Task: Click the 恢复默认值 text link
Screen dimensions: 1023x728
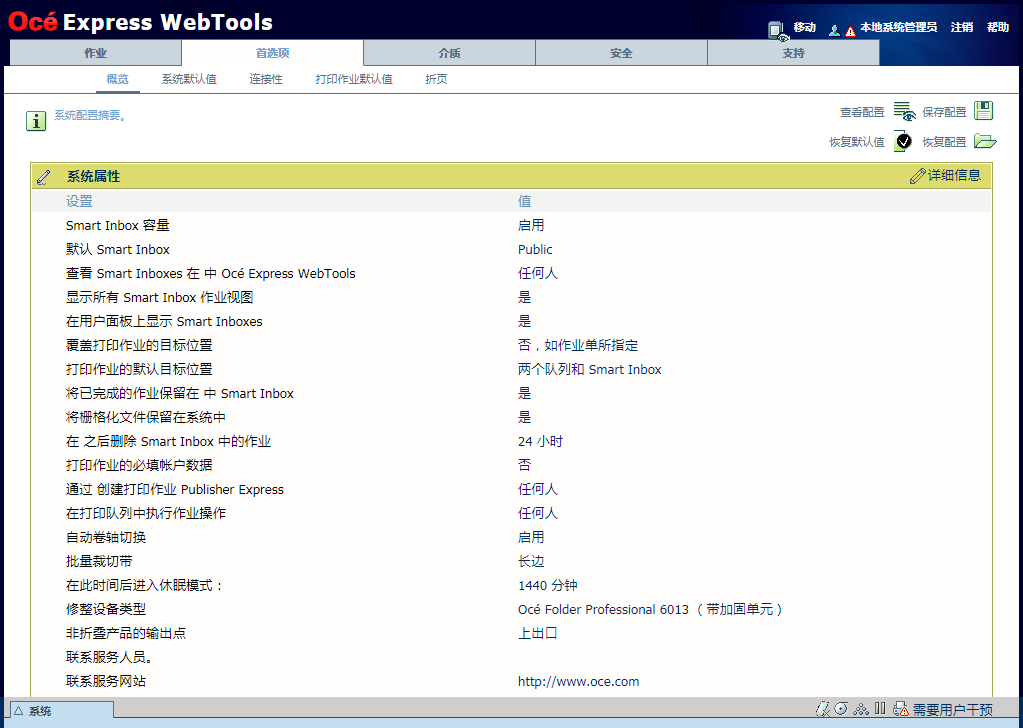Action: pos(857,142)
